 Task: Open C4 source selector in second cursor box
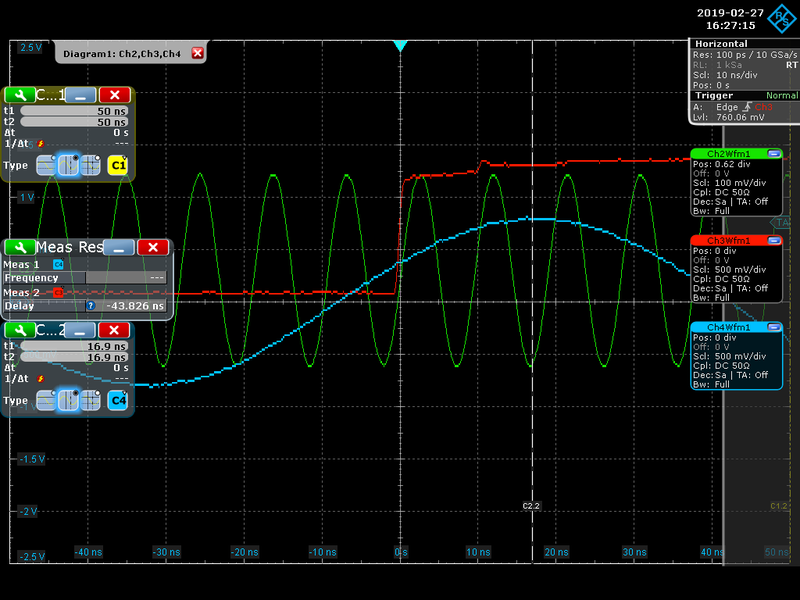point(118,400)
